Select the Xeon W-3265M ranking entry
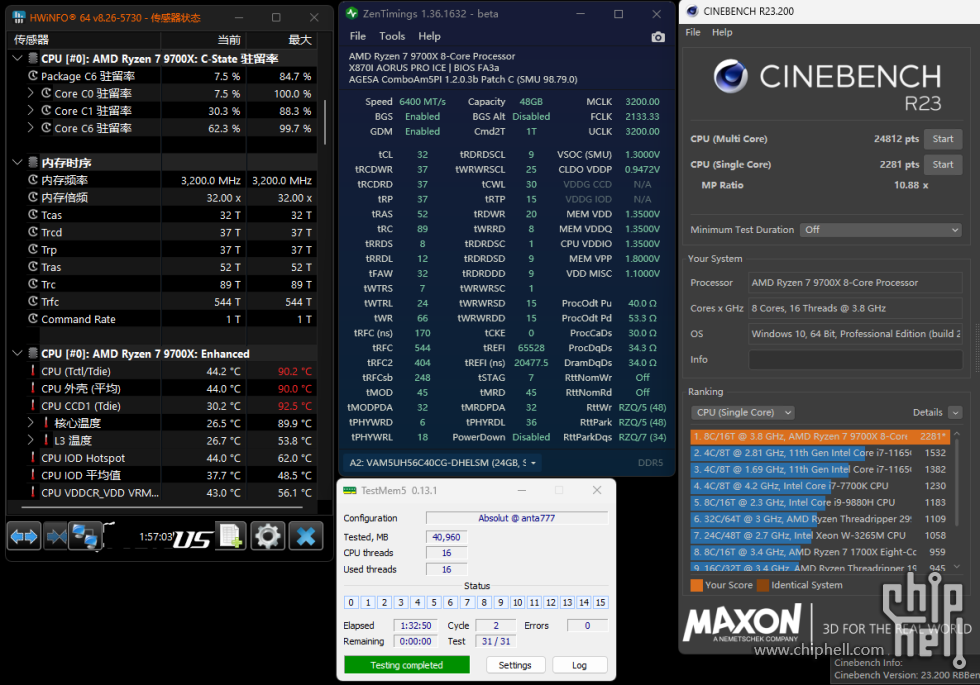 point(819,536)
